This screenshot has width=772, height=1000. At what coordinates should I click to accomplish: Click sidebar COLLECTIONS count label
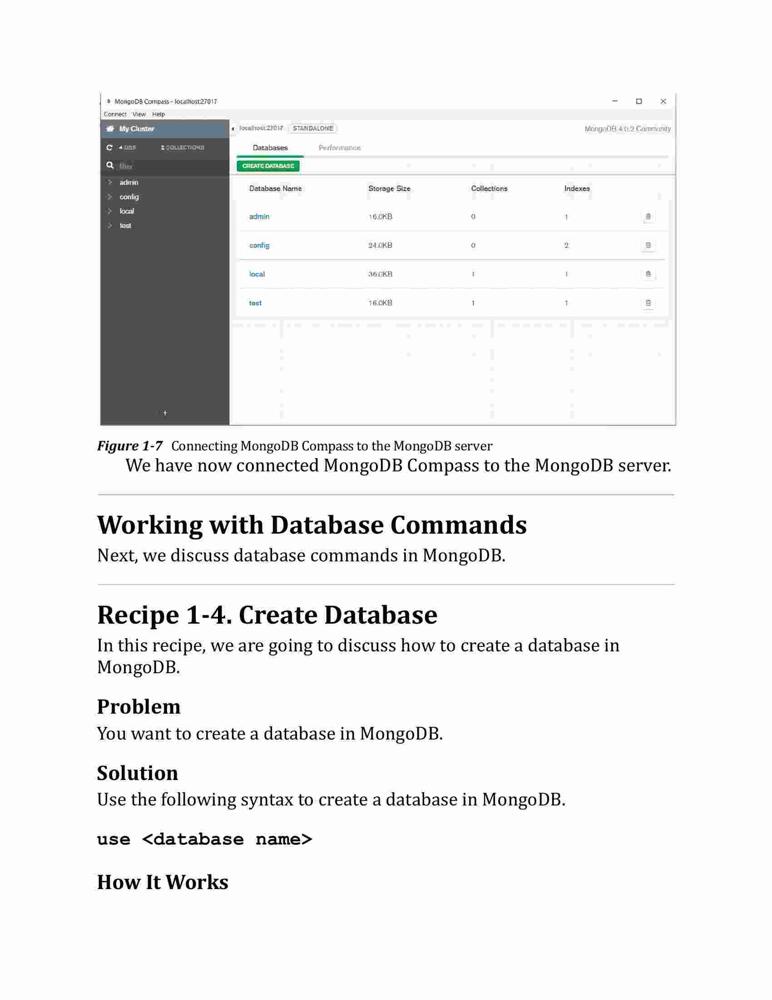click(x=183, y=147)
